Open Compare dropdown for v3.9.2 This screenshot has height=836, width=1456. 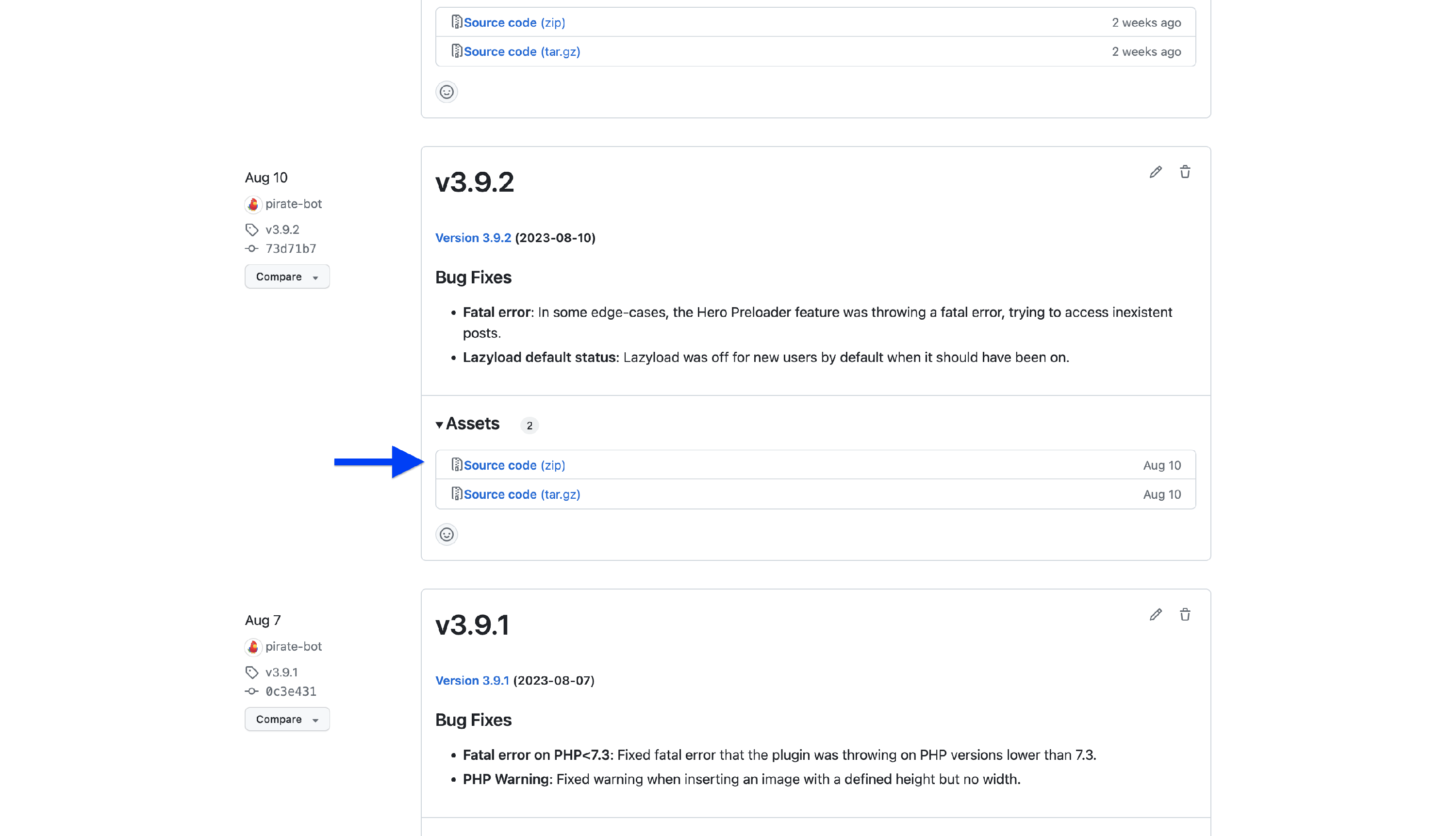point(287,277)
